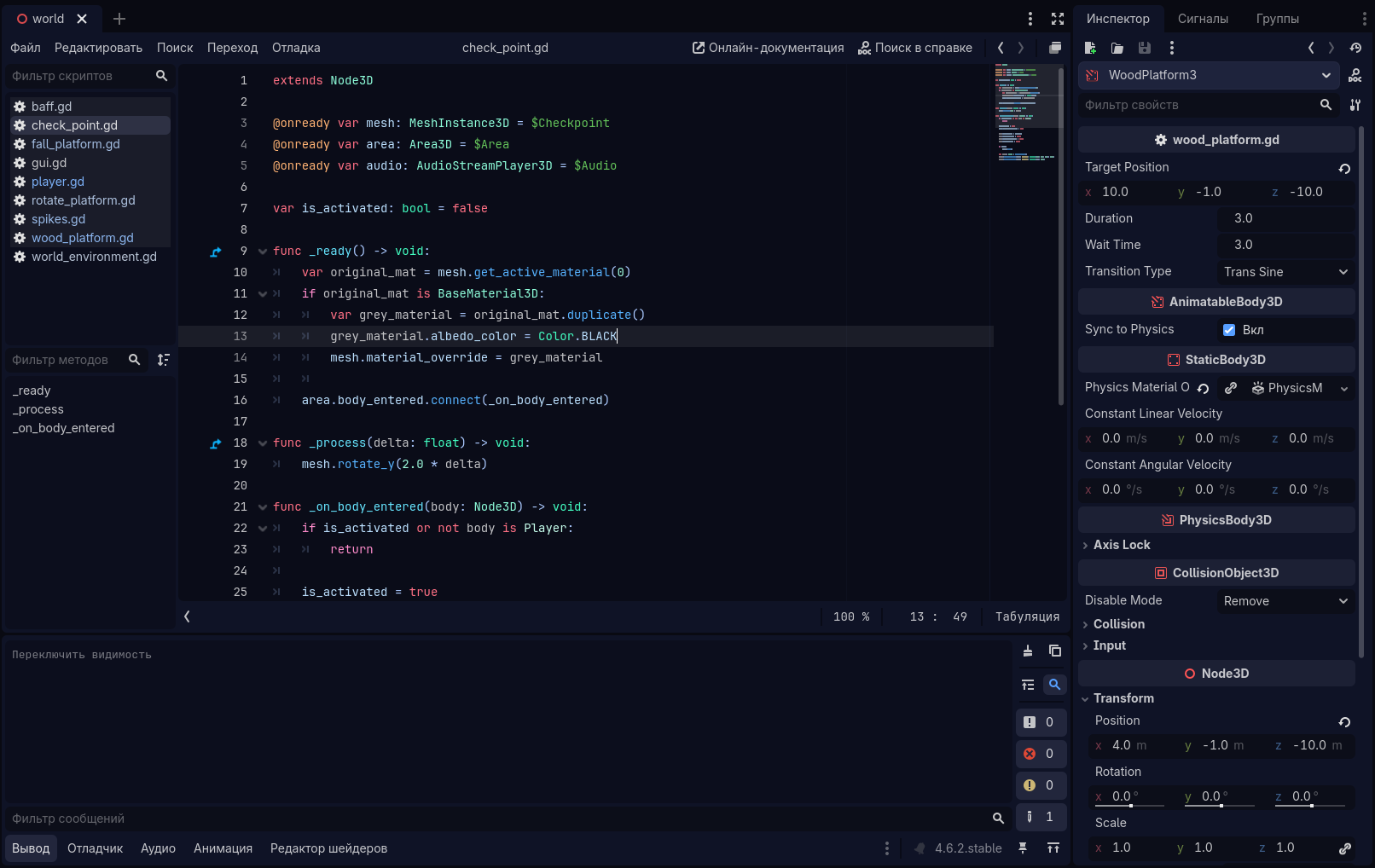This screenshot has width=1375, height=868.
Task: Open property filter settings icon
Action: pos(1355,105)
